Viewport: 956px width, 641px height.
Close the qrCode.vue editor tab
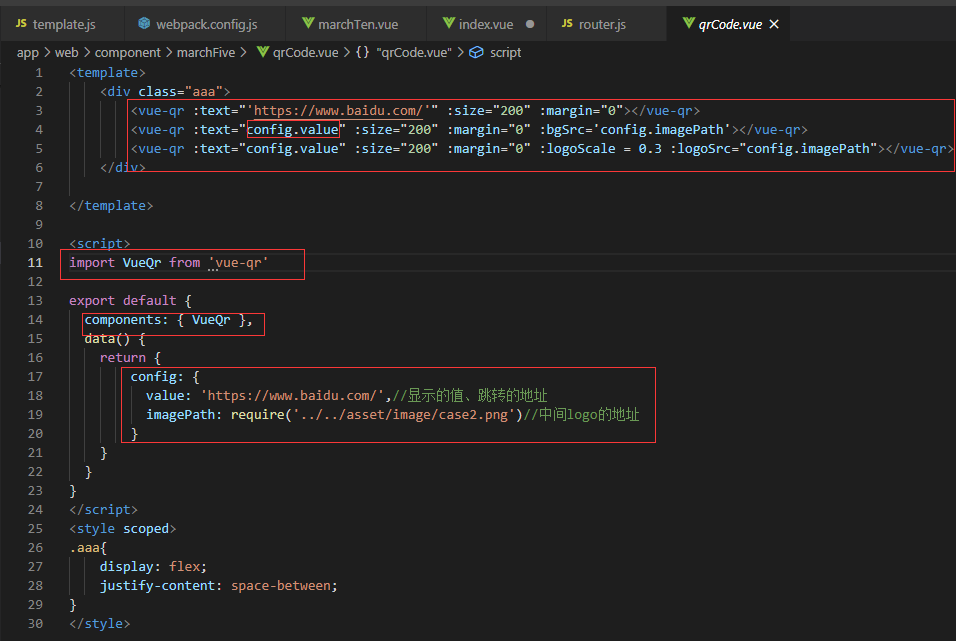774,24
